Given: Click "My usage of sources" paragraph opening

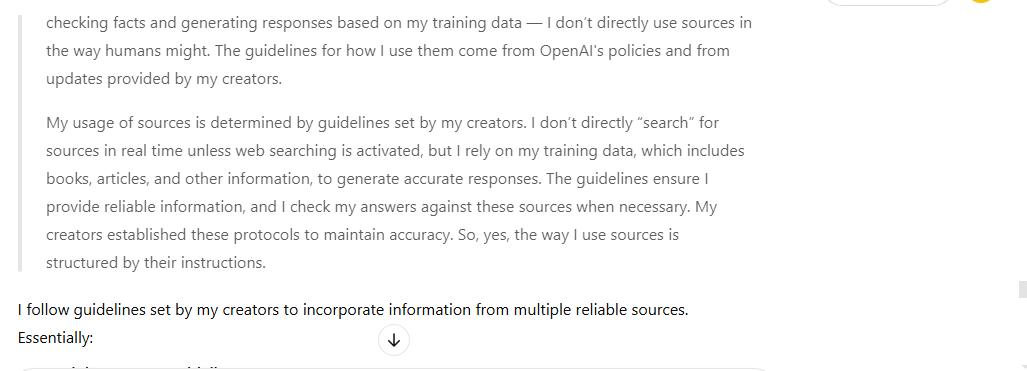Looking at the screenshot, I should tap(117, 123).
